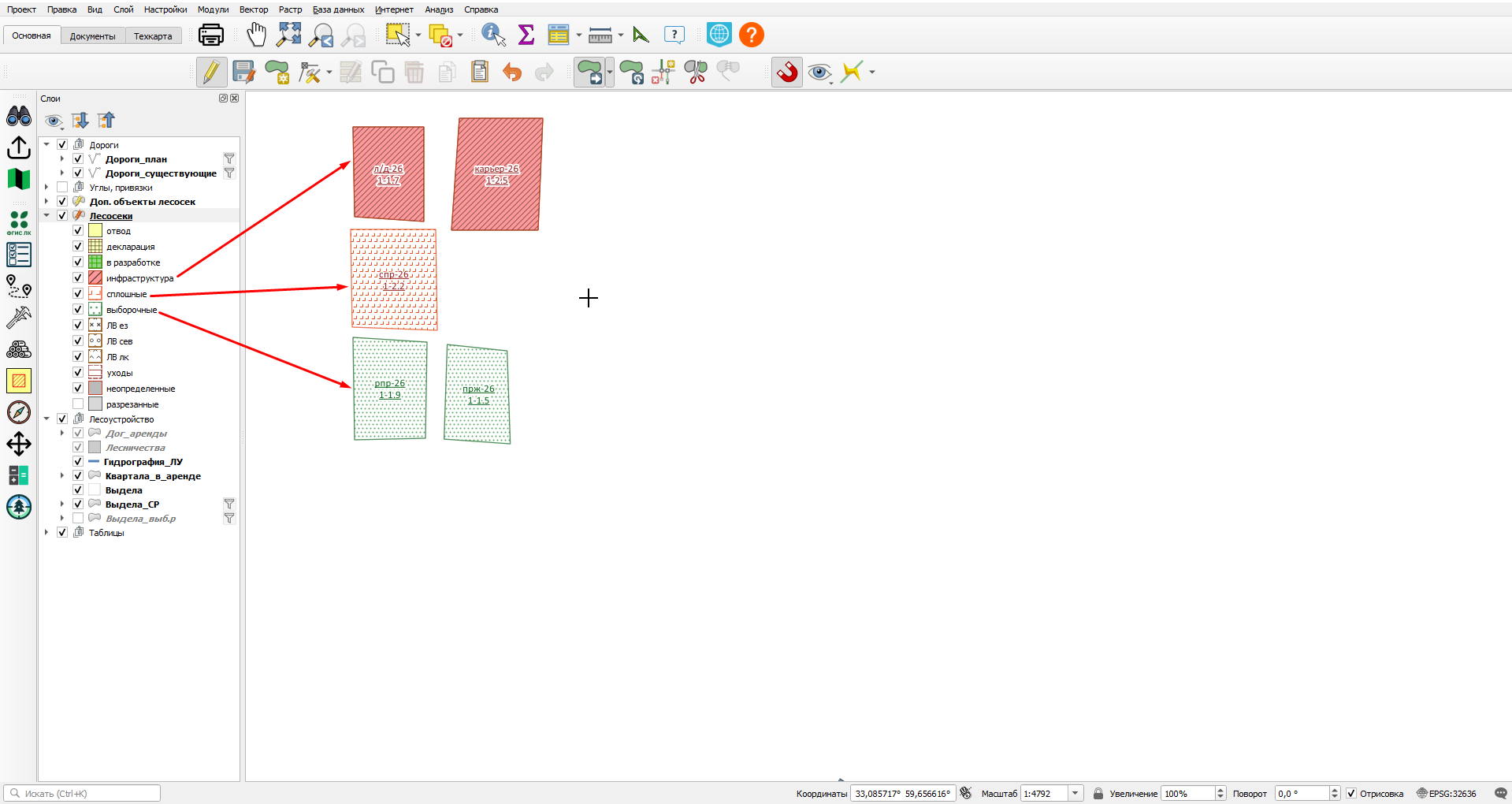This screenshot has width=1512, height=804.
Task: Click the Identify features info icon
Action: tap(493, 35)
